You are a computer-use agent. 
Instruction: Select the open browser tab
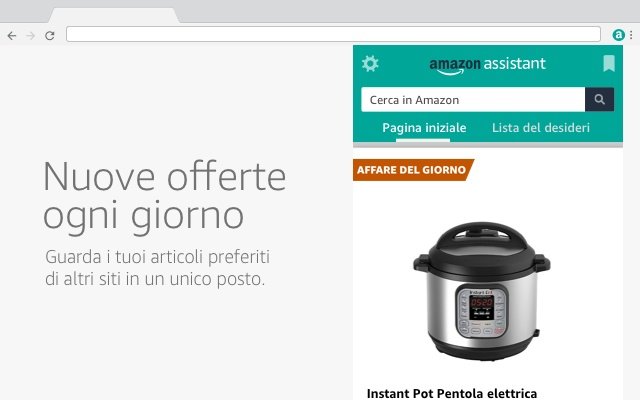pos(114,15)
